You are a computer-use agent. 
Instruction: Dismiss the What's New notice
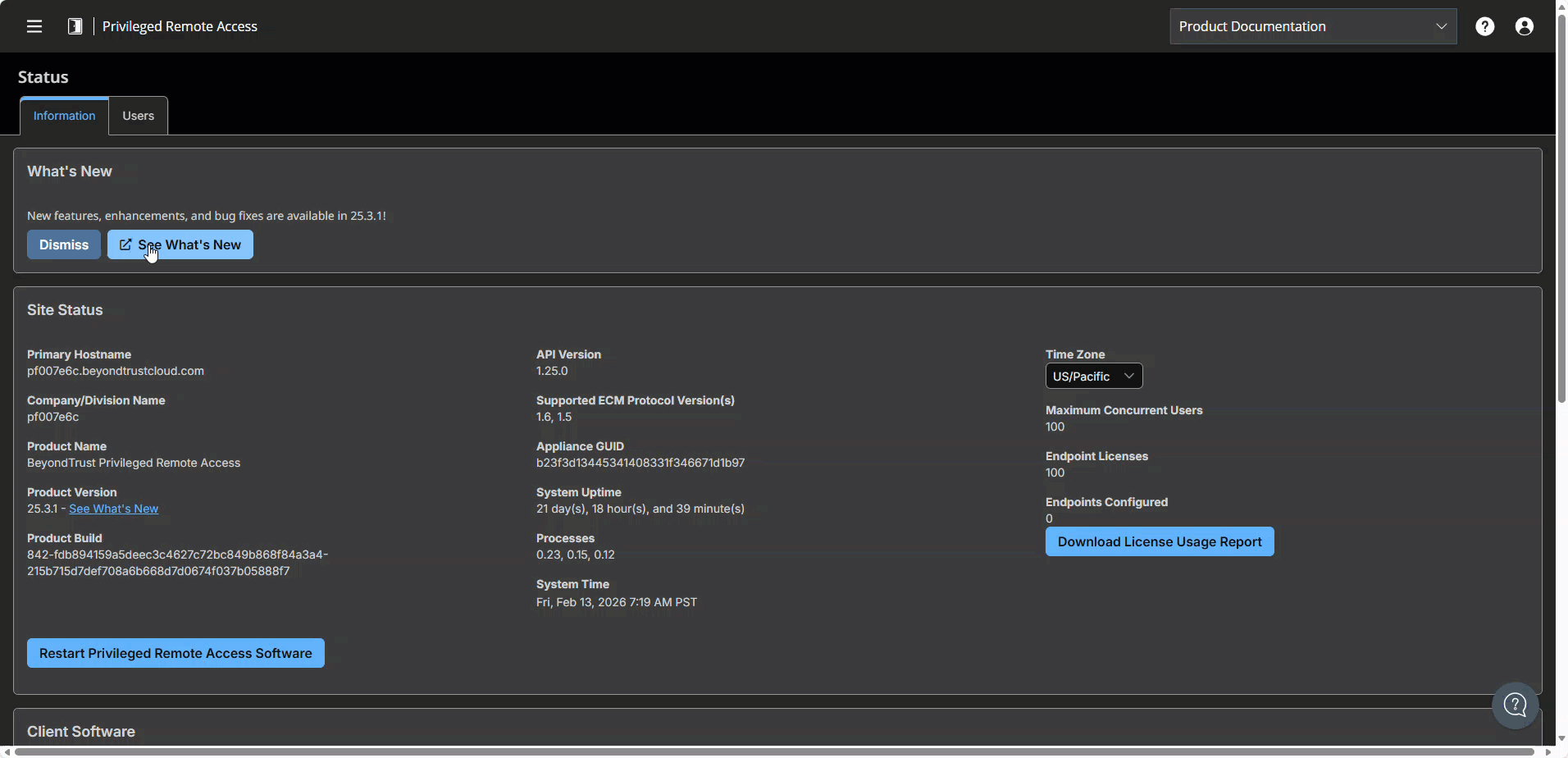tap(64, 244)
